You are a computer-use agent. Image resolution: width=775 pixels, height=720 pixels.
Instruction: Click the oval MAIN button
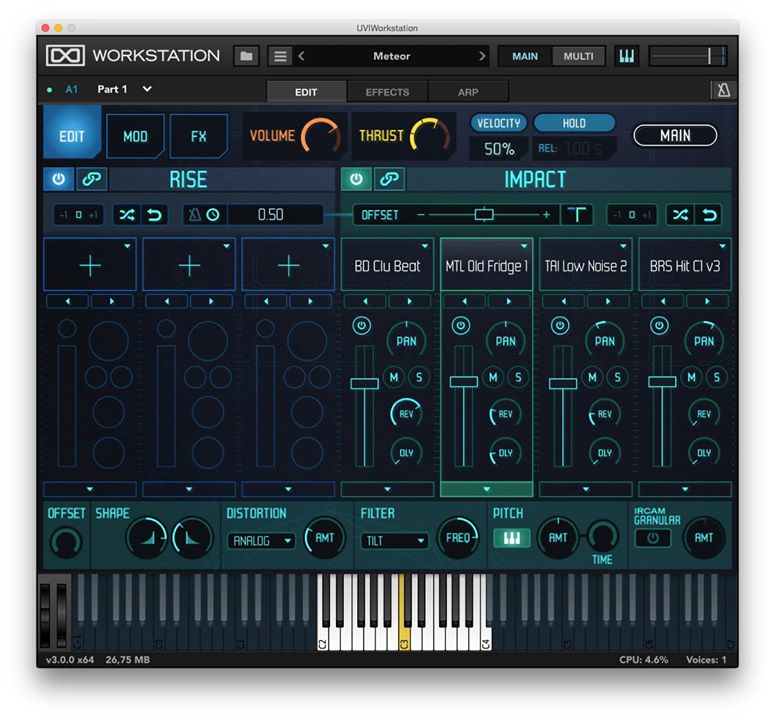[x=675, y=135]
